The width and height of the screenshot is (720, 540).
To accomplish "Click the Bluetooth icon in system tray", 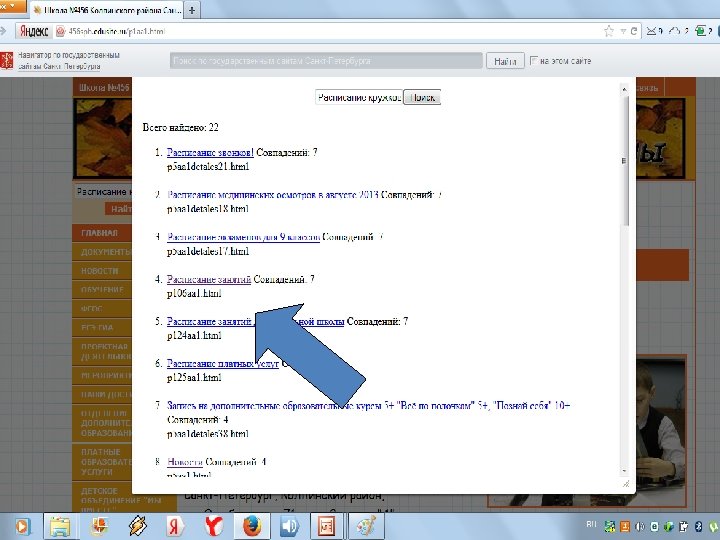I will (699, 526).
